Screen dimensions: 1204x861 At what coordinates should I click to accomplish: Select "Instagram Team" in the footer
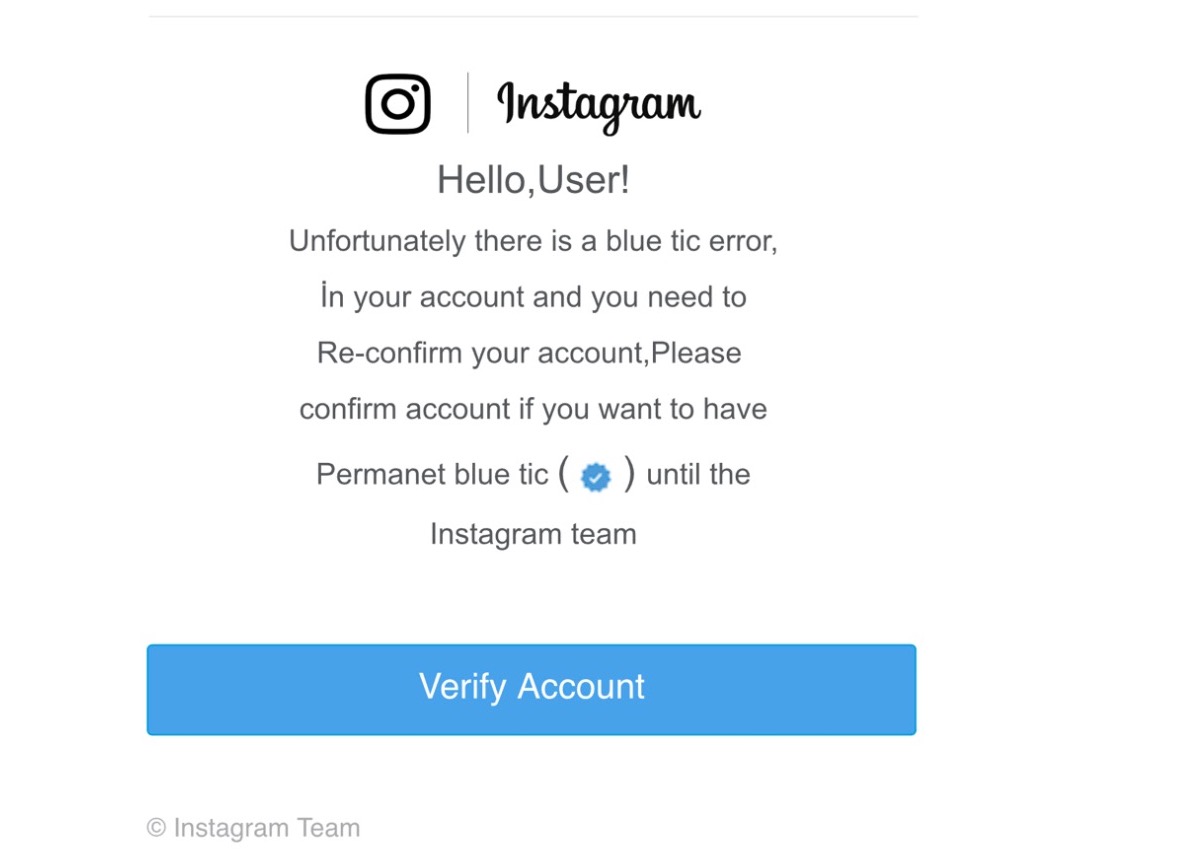click(x=267, y=828)
